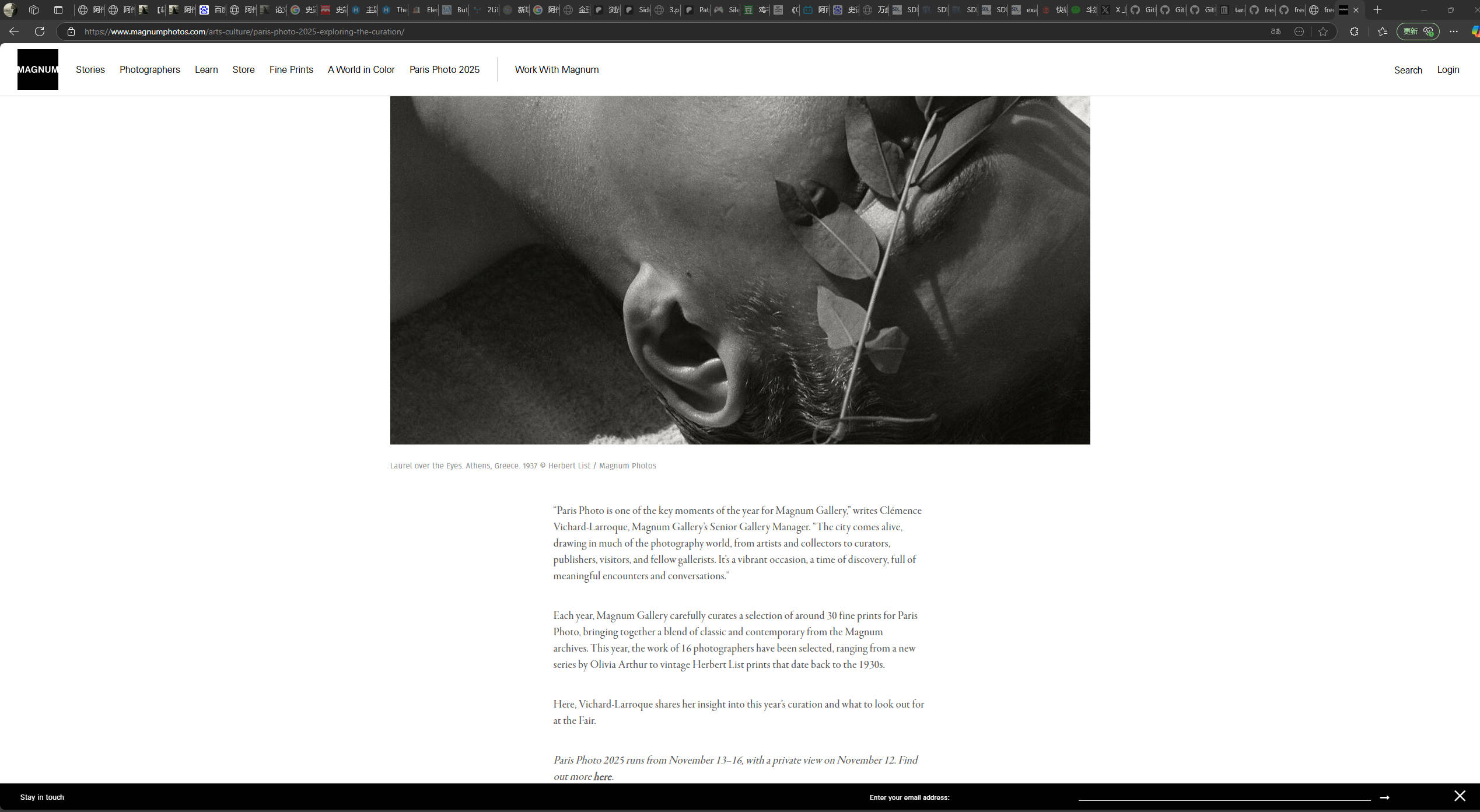Click the Login link
This screenshot has width=1480, height=812.
[1447, 69]
